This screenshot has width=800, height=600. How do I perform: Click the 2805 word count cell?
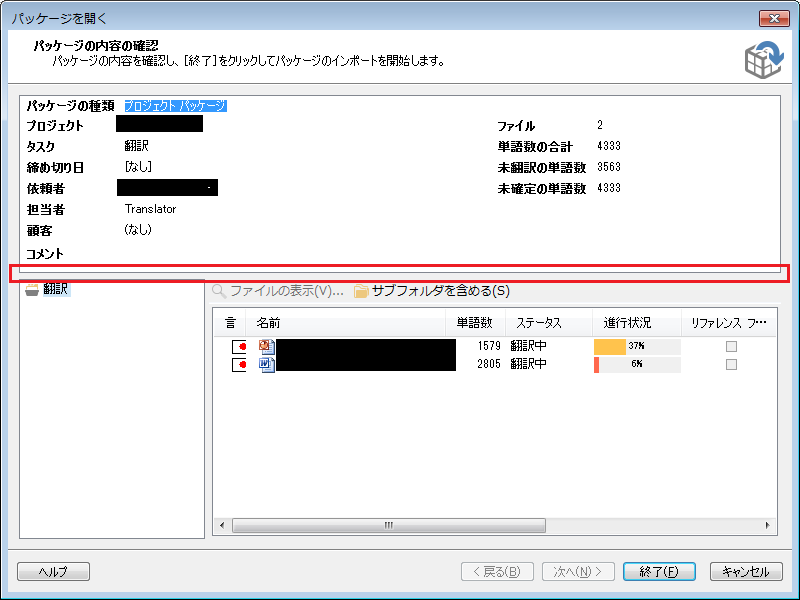489,364
